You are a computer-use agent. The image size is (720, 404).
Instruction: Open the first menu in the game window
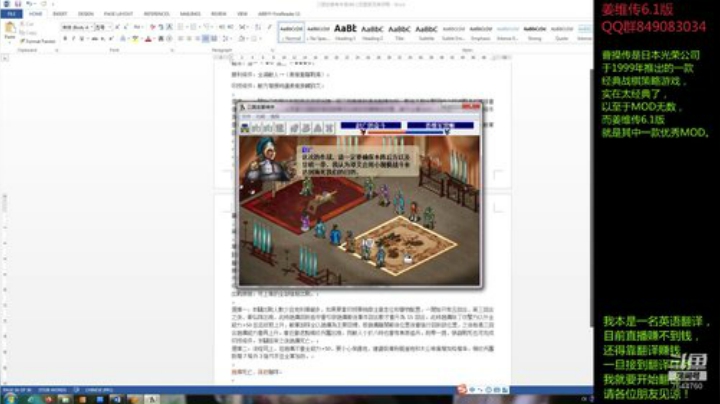click(x=247, y=117)
